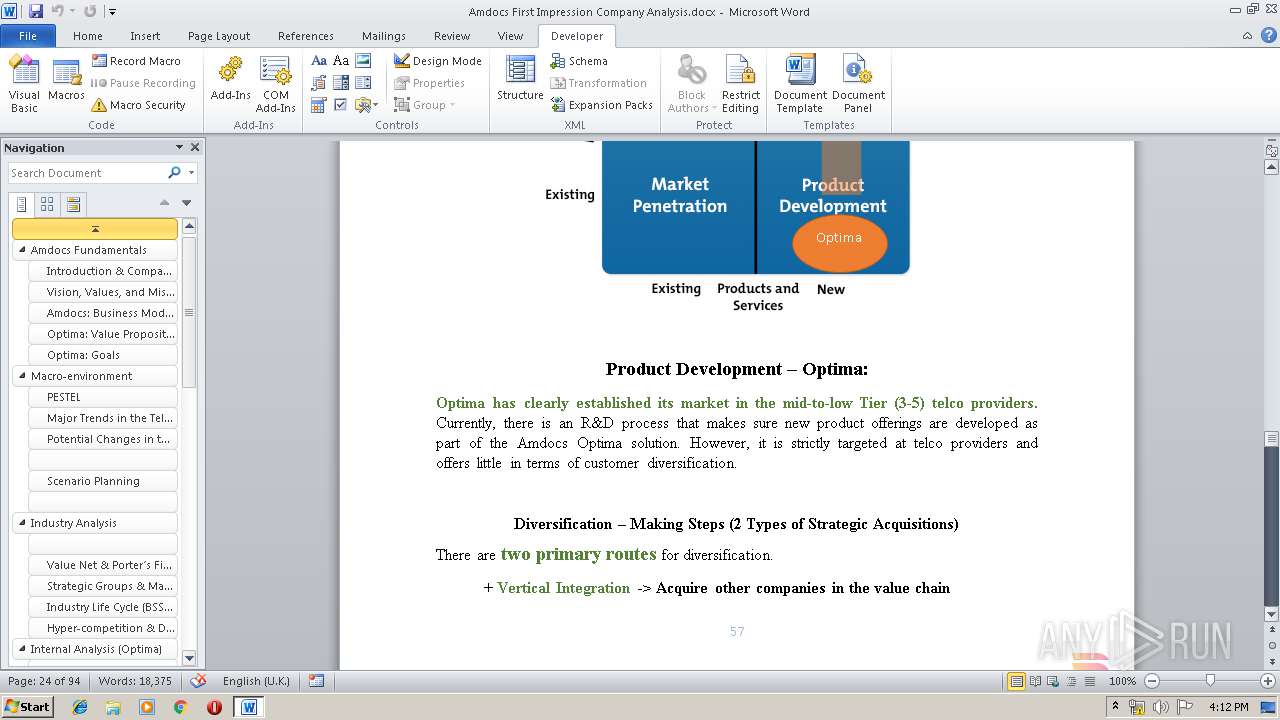Open Document Template dialog
Viewport: 1280px width, 720px height.
tap(800, 84)
